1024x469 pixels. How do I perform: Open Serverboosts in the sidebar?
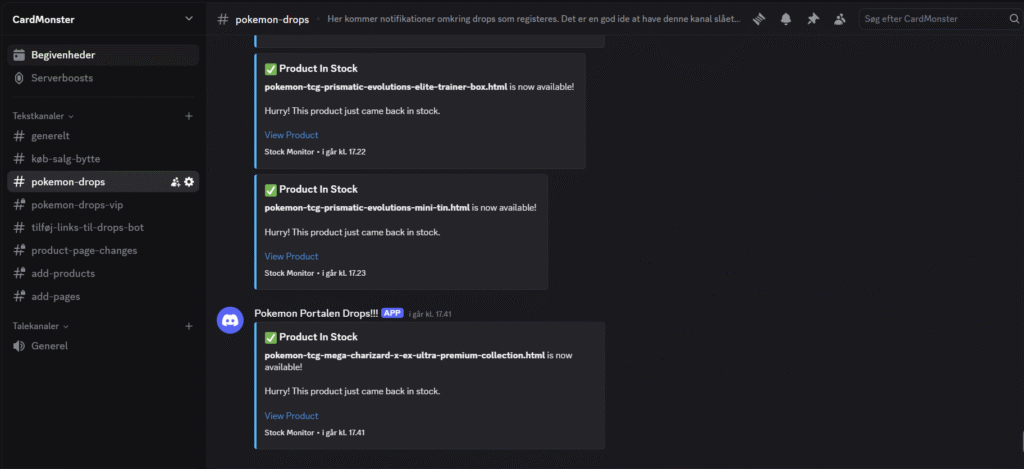pos(62,78)
